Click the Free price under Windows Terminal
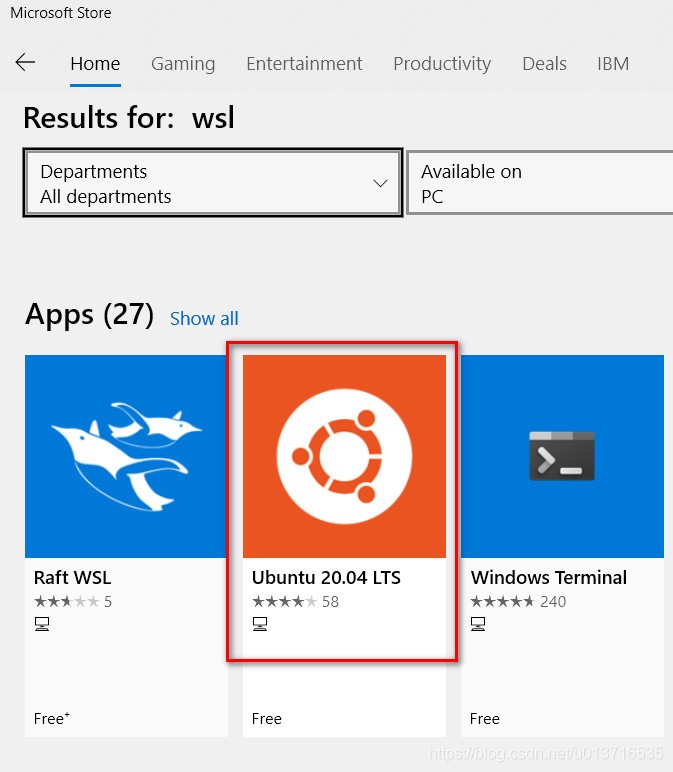This screenshot has height=772, width=673. 484,718
